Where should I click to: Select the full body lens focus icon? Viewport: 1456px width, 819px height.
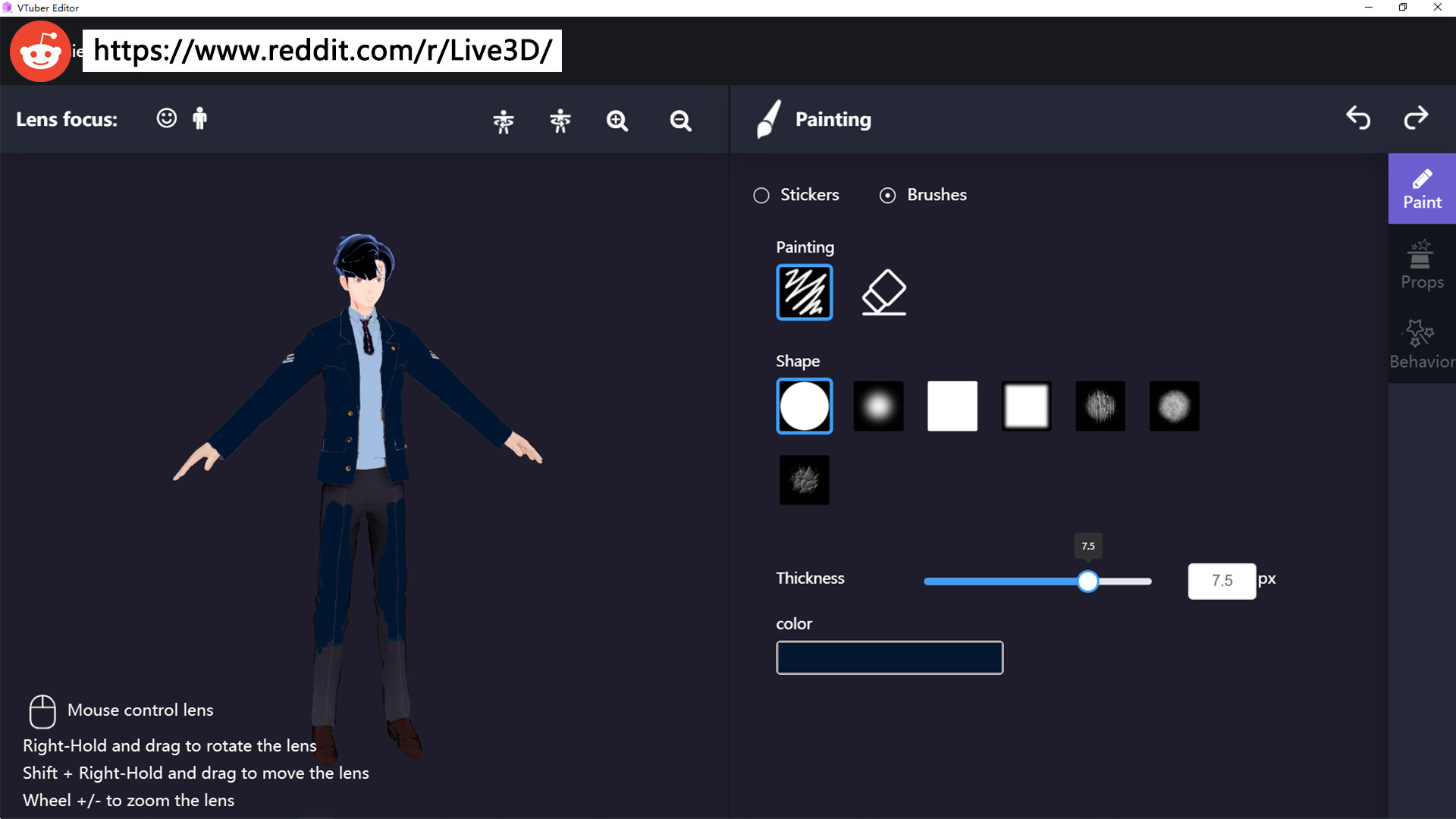(x=199, y=118)
